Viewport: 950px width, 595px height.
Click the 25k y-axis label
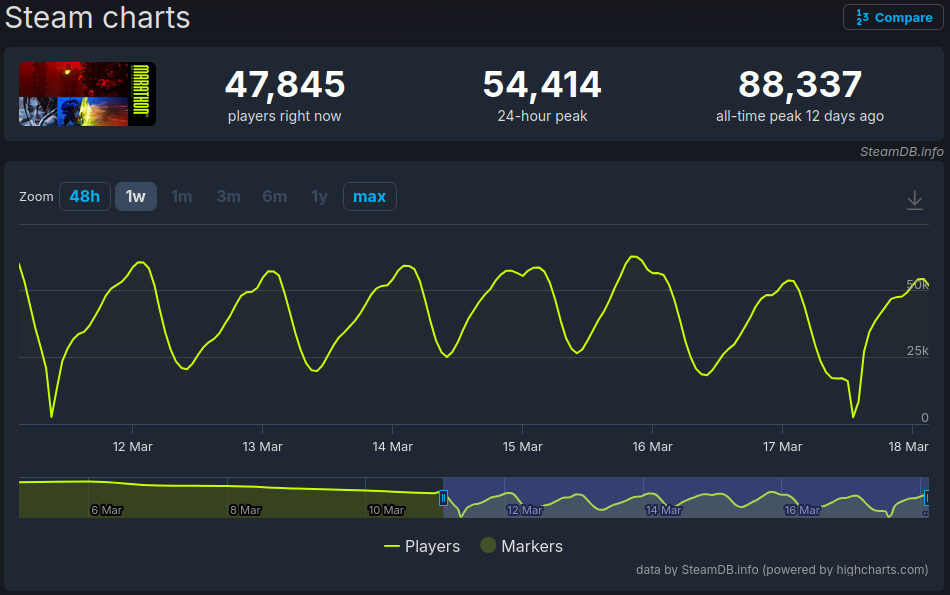click(917, 351)
